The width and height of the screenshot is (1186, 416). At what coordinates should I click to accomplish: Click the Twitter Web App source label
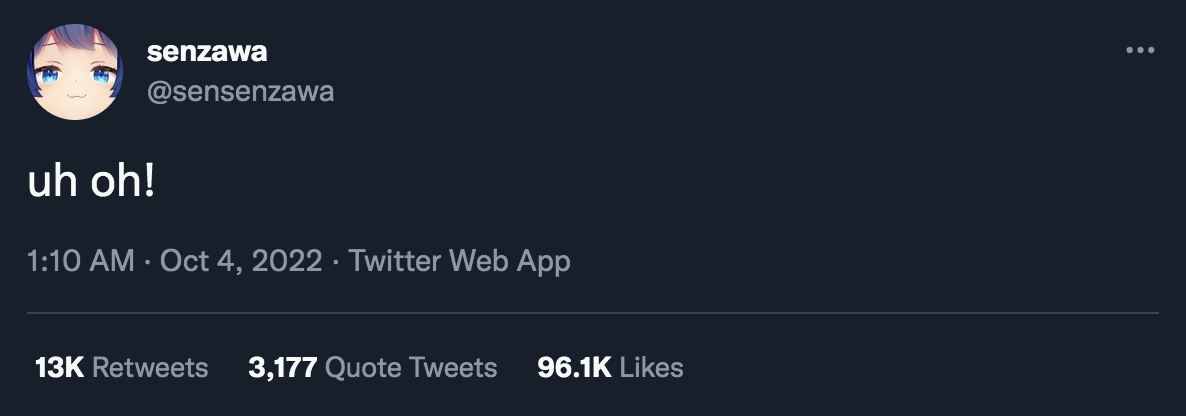459,262
